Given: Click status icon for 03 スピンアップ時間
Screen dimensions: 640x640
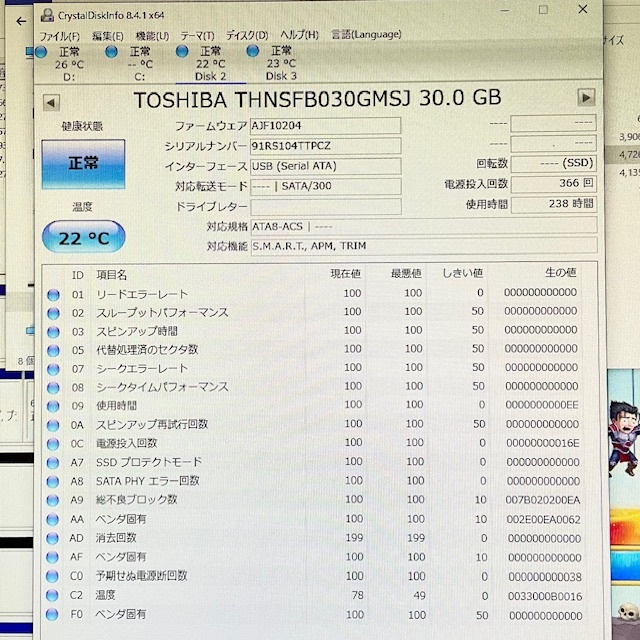Looking at the screenshot, I should [53, 332].
